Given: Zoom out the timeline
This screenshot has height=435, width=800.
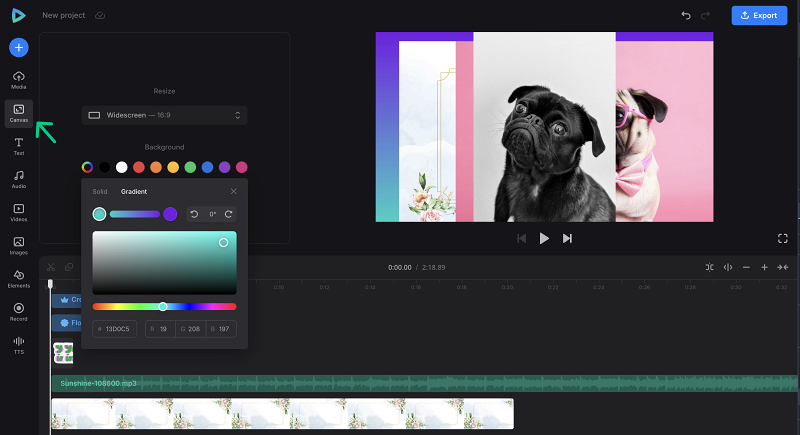Looking at the screenshot, I should pyautogui.click(x=746, y=267).
